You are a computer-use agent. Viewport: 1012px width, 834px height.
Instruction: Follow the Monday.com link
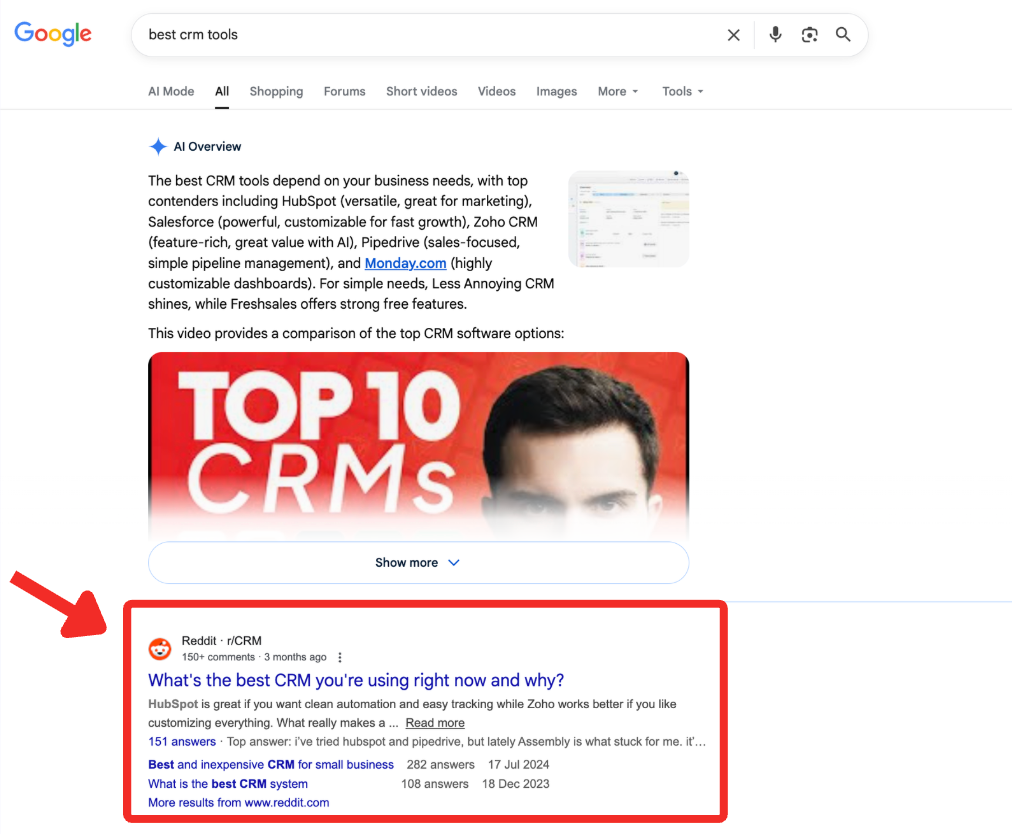405,263
